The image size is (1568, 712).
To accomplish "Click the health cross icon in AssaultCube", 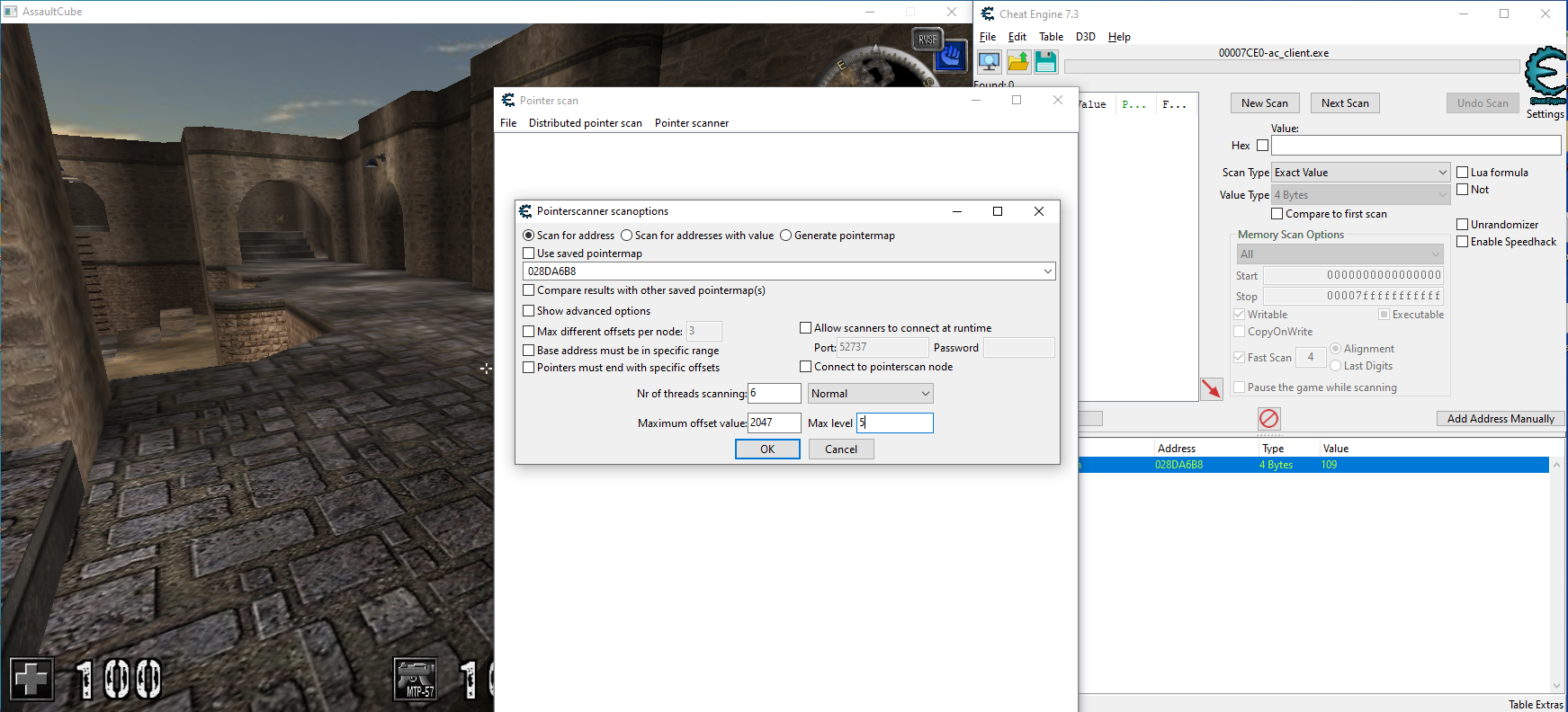I will point(31,679).
